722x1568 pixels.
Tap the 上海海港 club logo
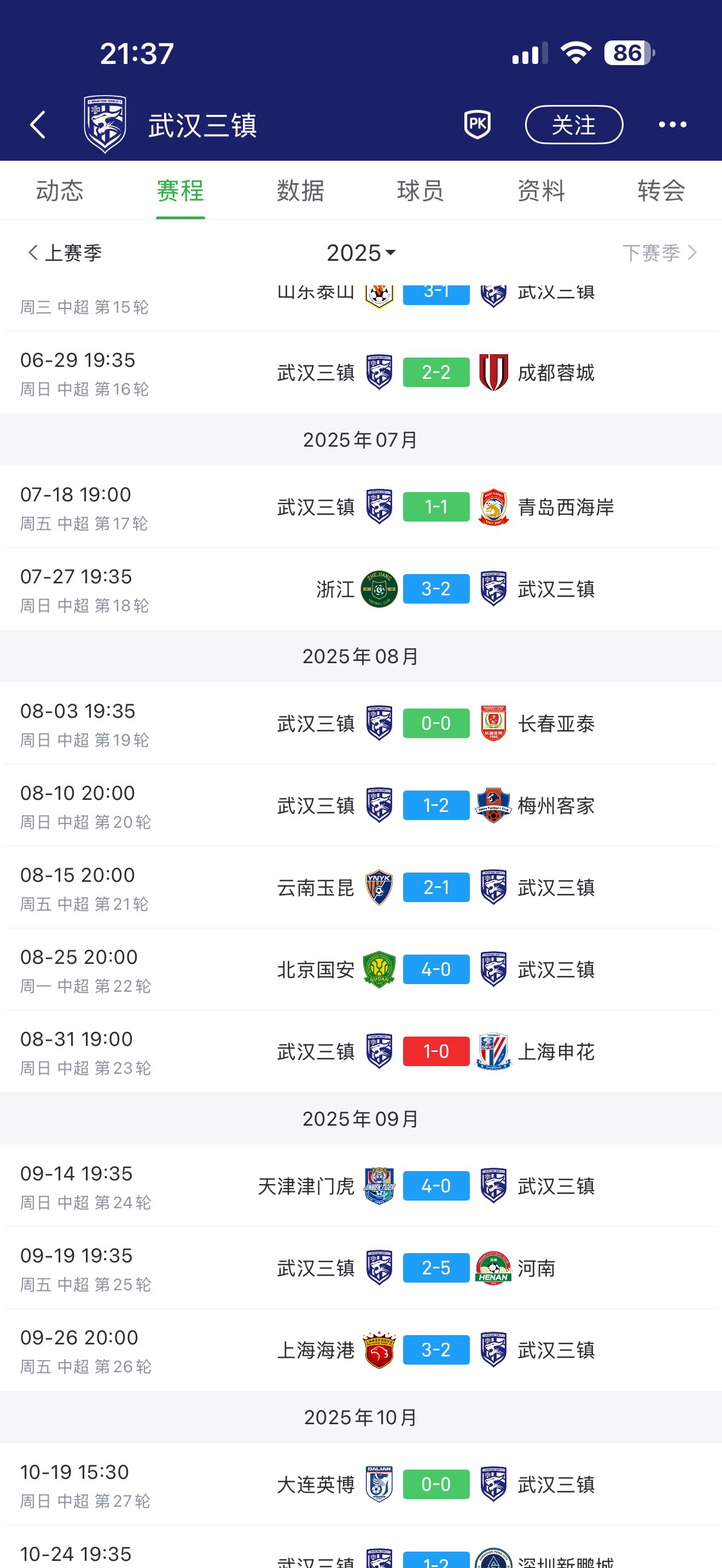[379, 1349]
